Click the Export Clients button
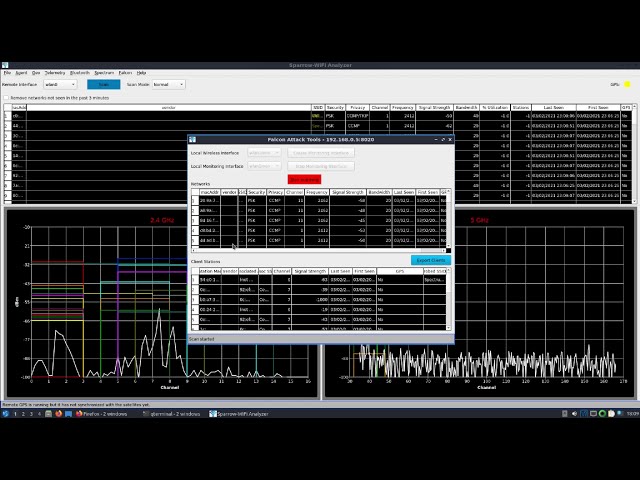The width and height of the screenshot is (640, 480). tap(431, 260)
